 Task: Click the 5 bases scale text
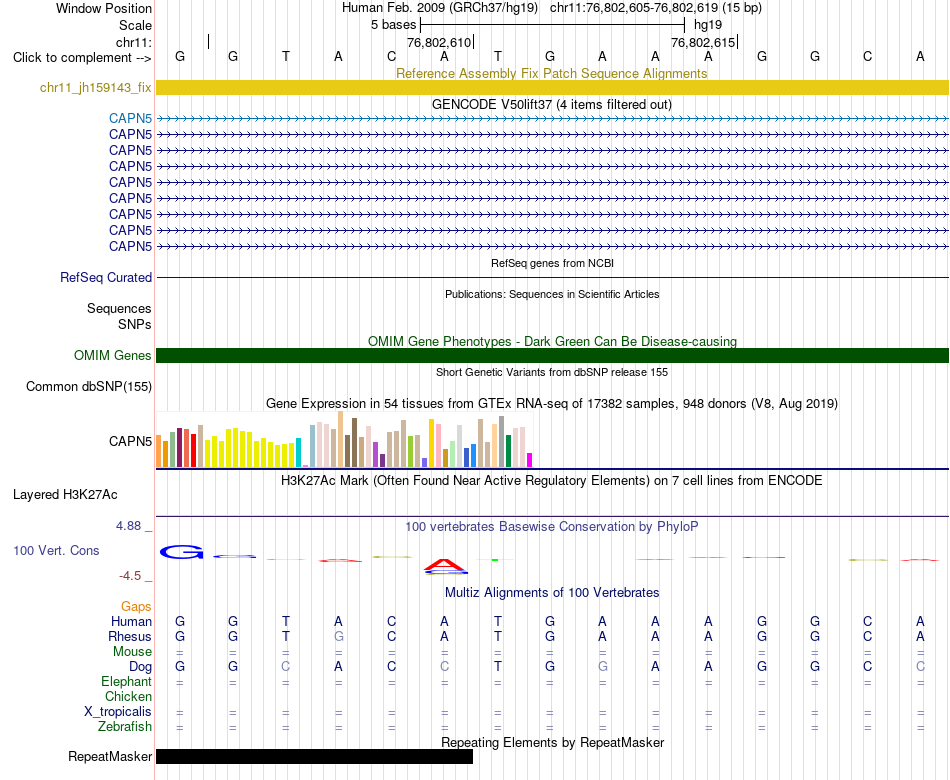click(394, 25)
